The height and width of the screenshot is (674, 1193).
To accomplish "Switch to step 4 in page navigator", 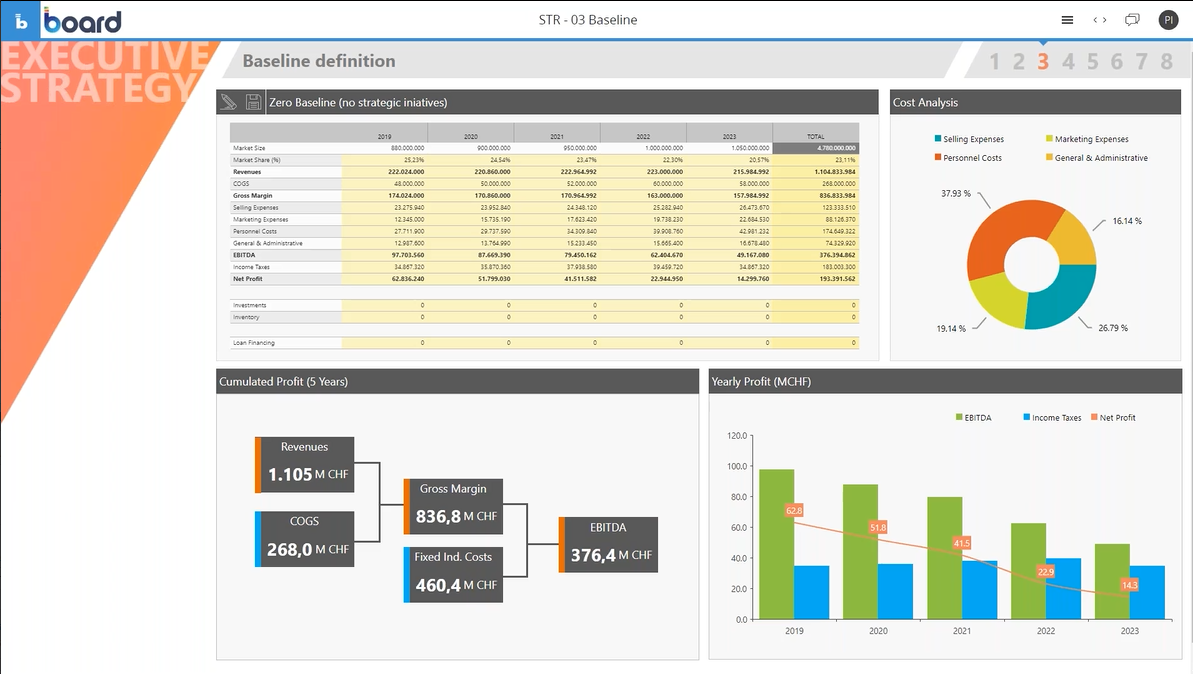I will pyautogui.click(x=1068, y=62).
